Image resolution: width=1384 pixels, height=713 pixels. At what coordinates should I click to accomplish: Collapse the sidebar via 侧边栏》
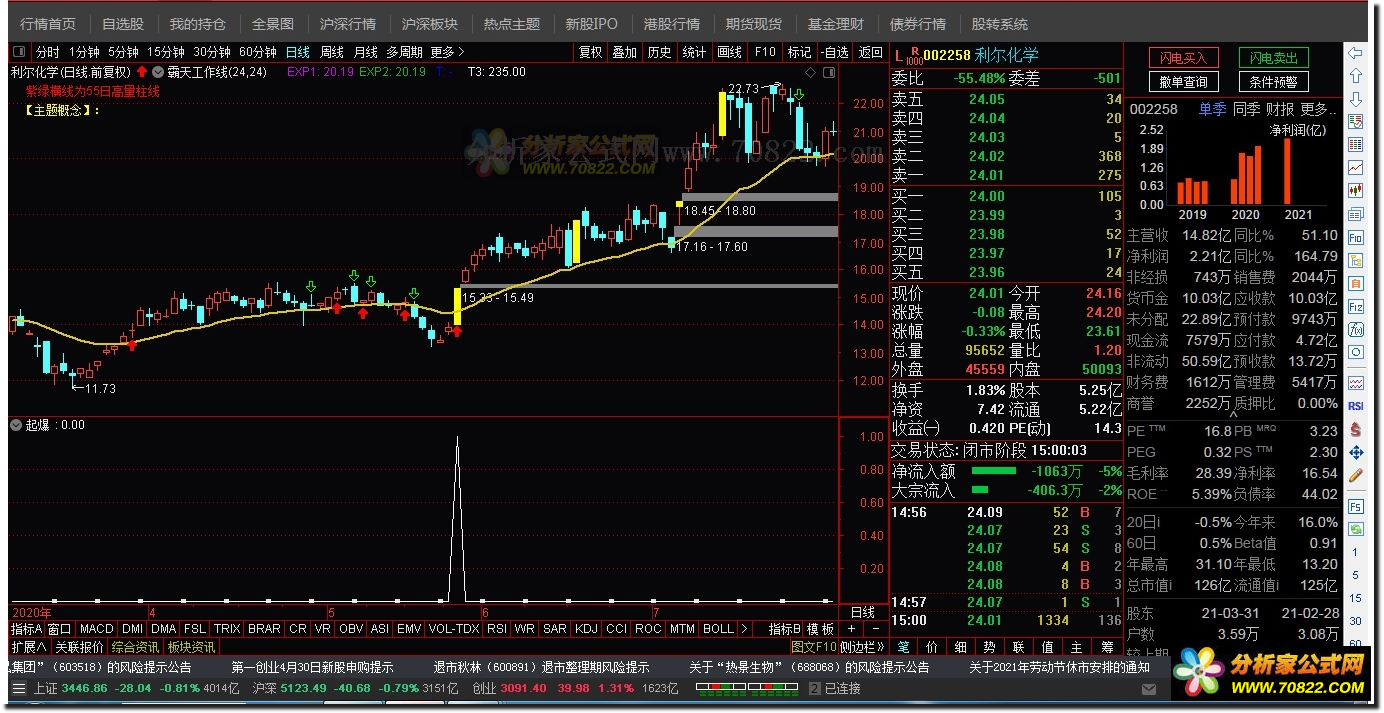[x=863, y=647]
